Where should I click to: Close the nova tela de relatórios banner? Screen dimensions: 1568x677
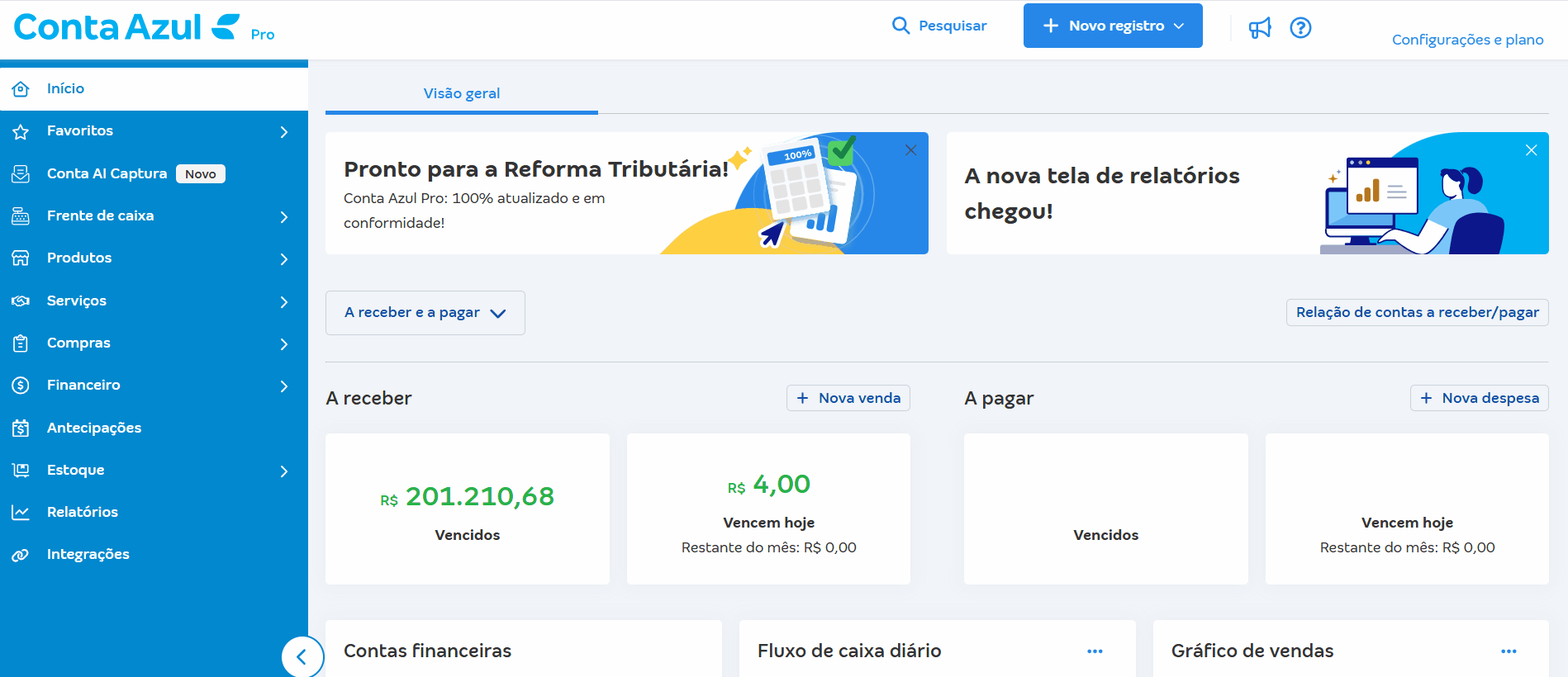point(1531,150)
